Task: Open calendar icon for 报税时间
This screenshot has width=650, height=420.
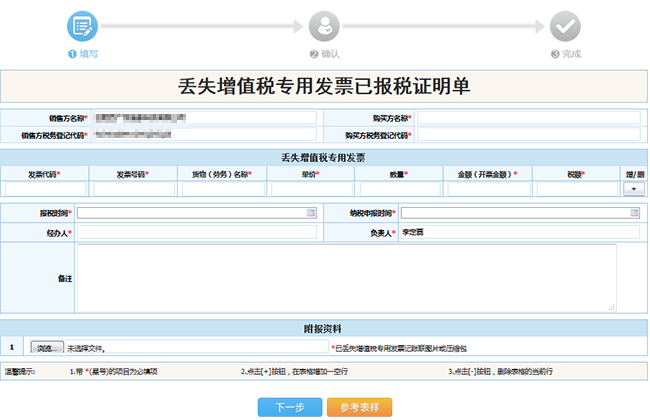Action: click(x=311, y=213)
